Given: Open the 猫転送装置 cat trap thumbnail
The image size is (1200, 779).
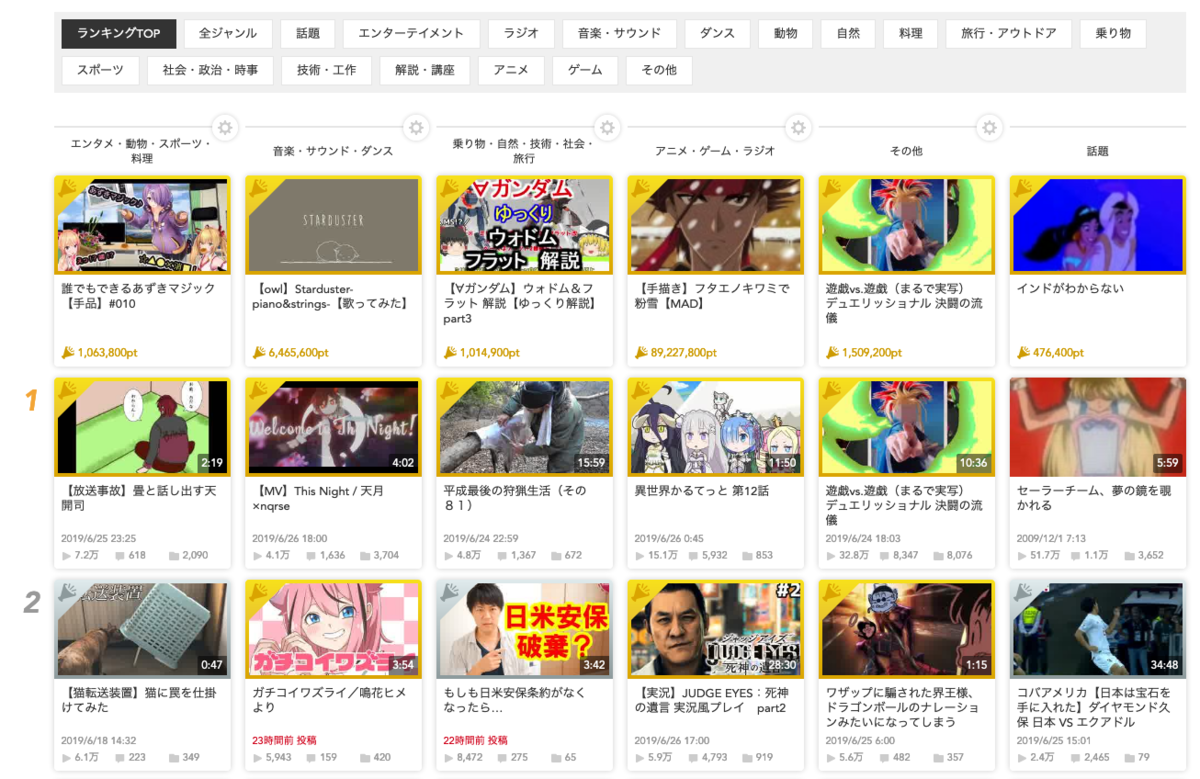Looking at the screenshot, I should [142, 629].
